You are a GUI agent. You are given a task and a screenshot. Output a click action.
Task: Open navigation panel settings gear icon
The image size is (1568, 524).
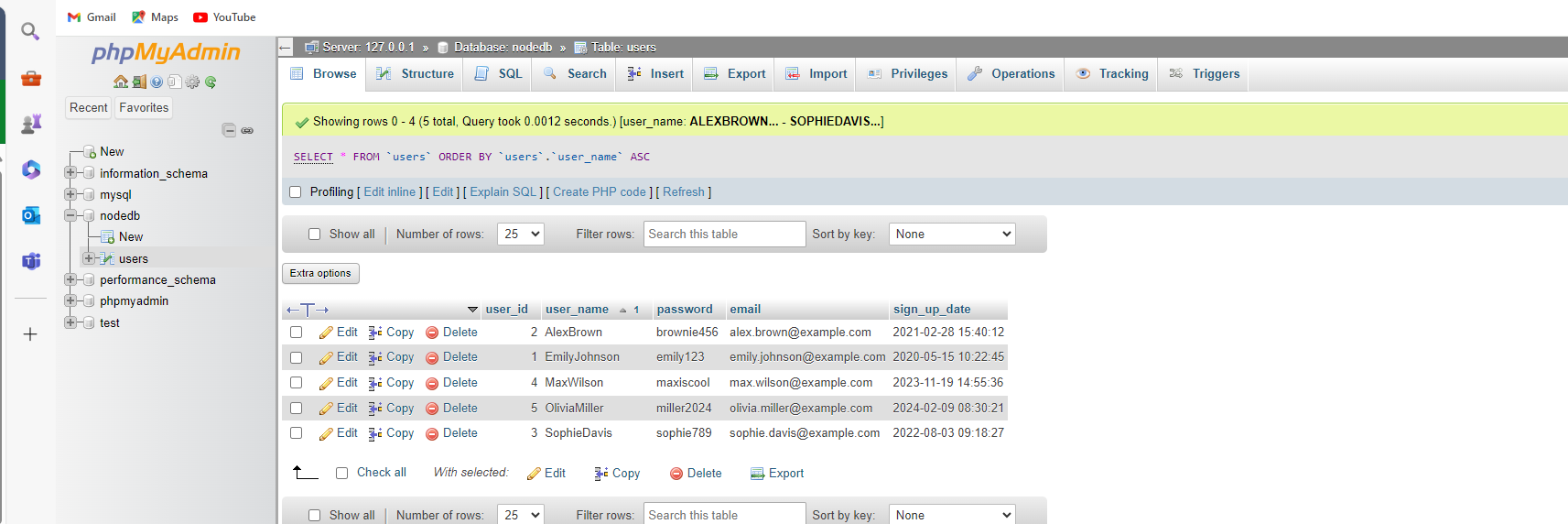coord(192,82)
